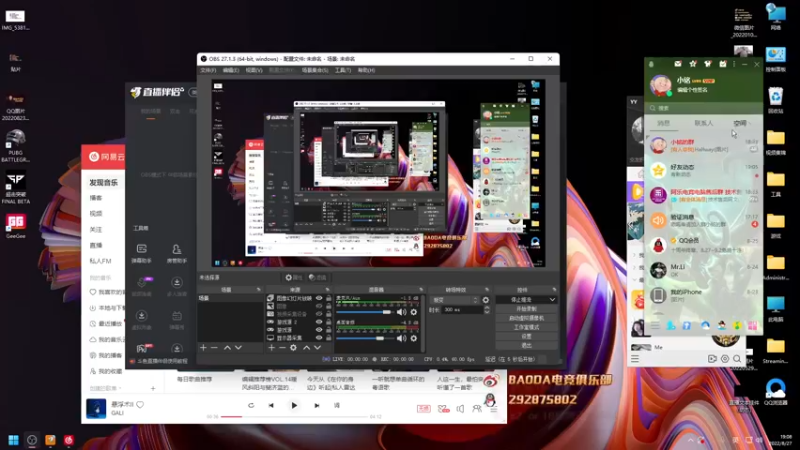Open the 场景集合 menu in OBS
Screen dimensions: 800x450
(315, 70)
